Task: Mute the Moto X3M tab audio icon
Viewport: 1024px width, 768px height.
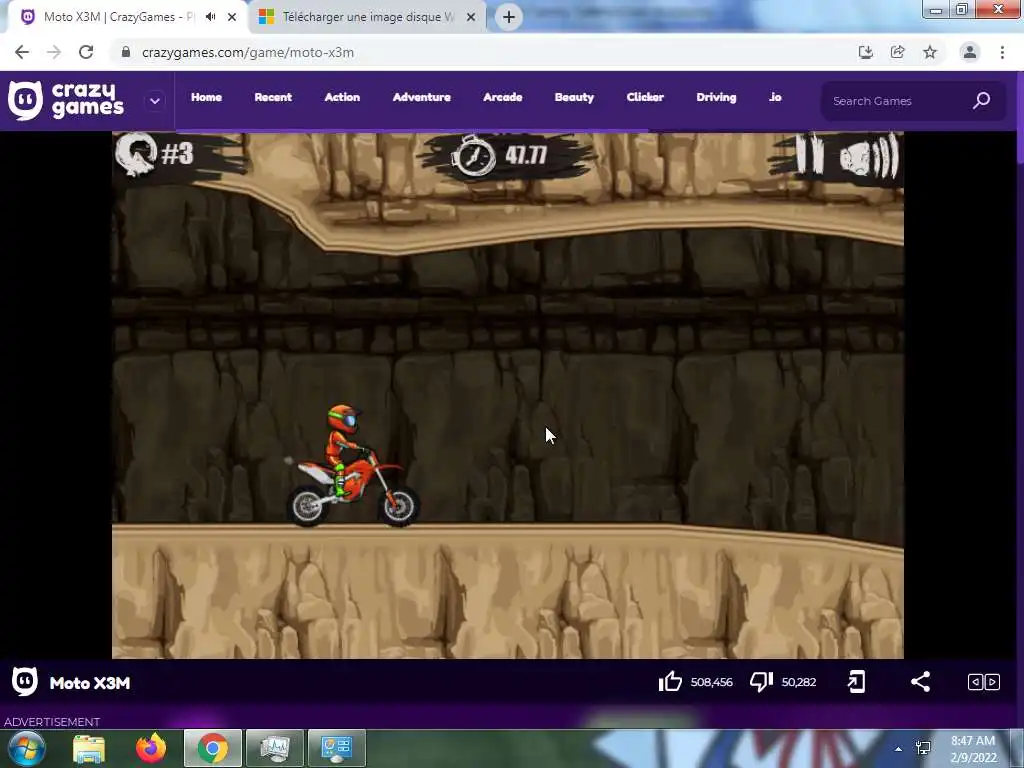Action: pyautogui.click(x=210, y=17)
